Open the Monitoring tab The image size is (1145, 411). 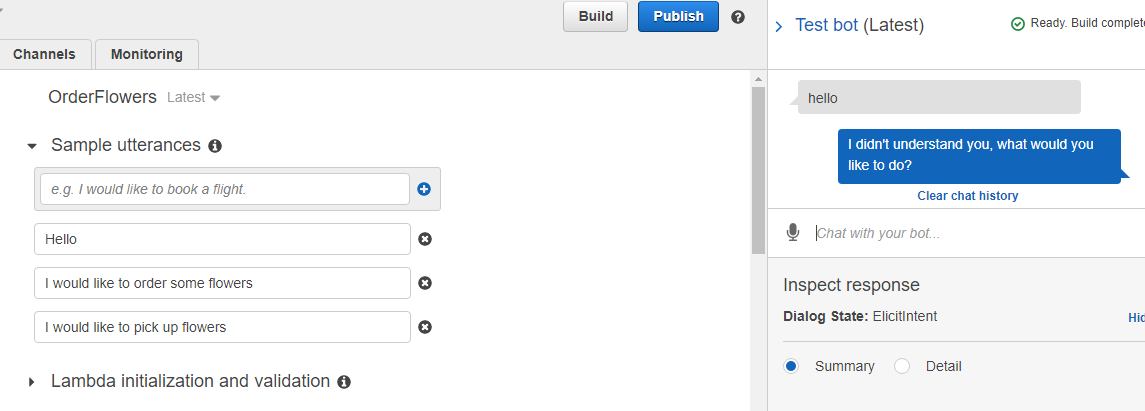[147, 55]
